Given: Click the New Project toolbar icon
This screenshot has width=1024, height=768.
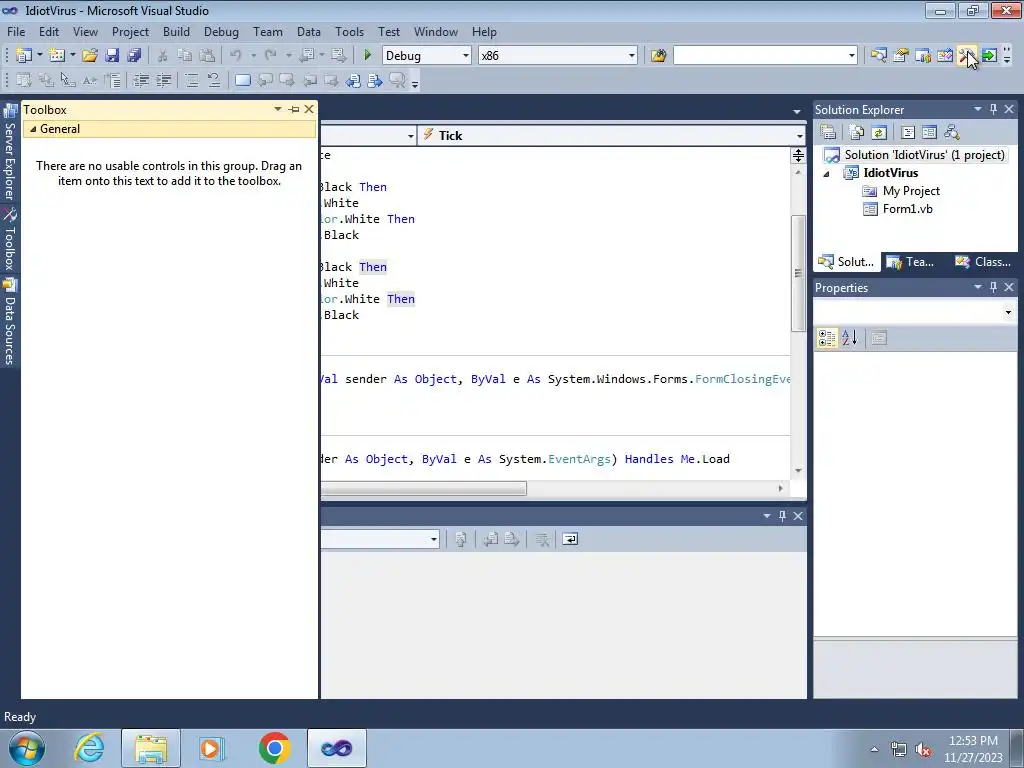Looking at the screenshot, I should (24, 56).
